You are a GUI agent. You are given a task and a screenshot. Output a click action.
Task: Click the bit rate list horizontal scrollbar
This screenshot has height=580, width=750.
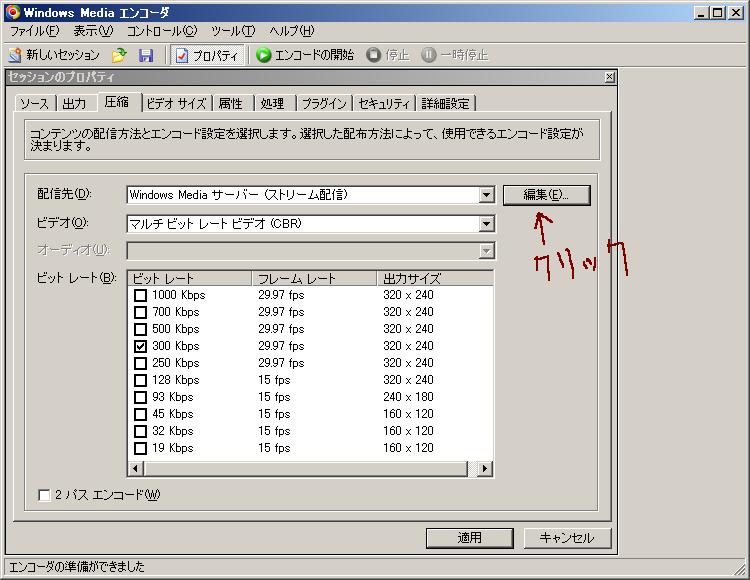[300, 468]
